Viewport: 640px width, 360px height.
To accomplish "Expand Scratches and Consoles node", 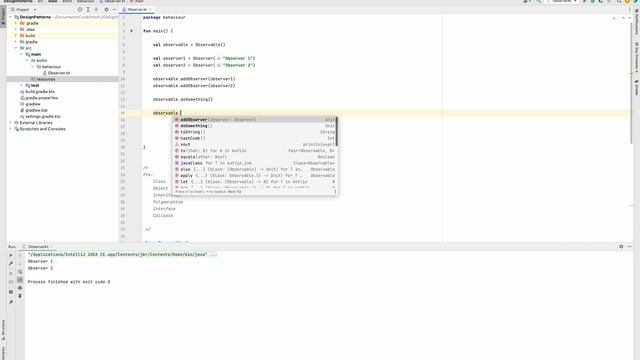I will tap(10, 129).
